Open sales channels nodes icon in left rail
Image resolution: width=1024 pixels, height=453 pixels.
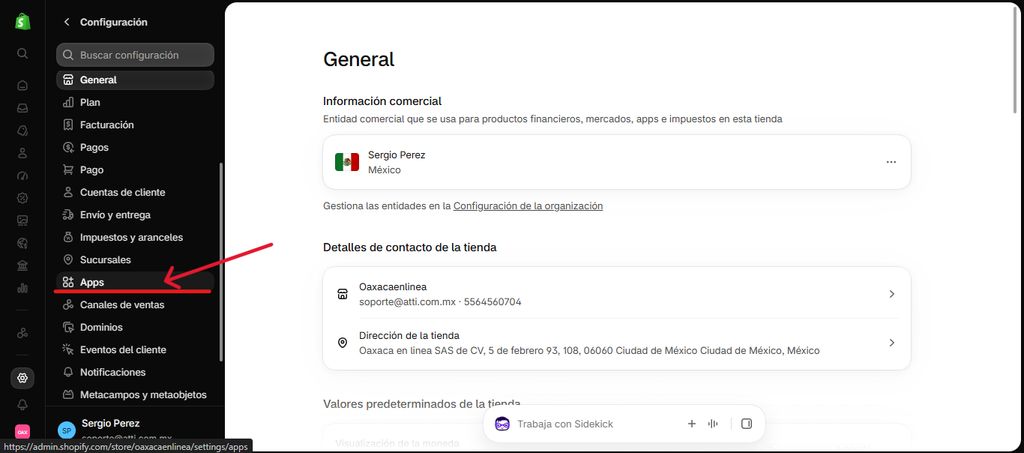click(23, 333)
